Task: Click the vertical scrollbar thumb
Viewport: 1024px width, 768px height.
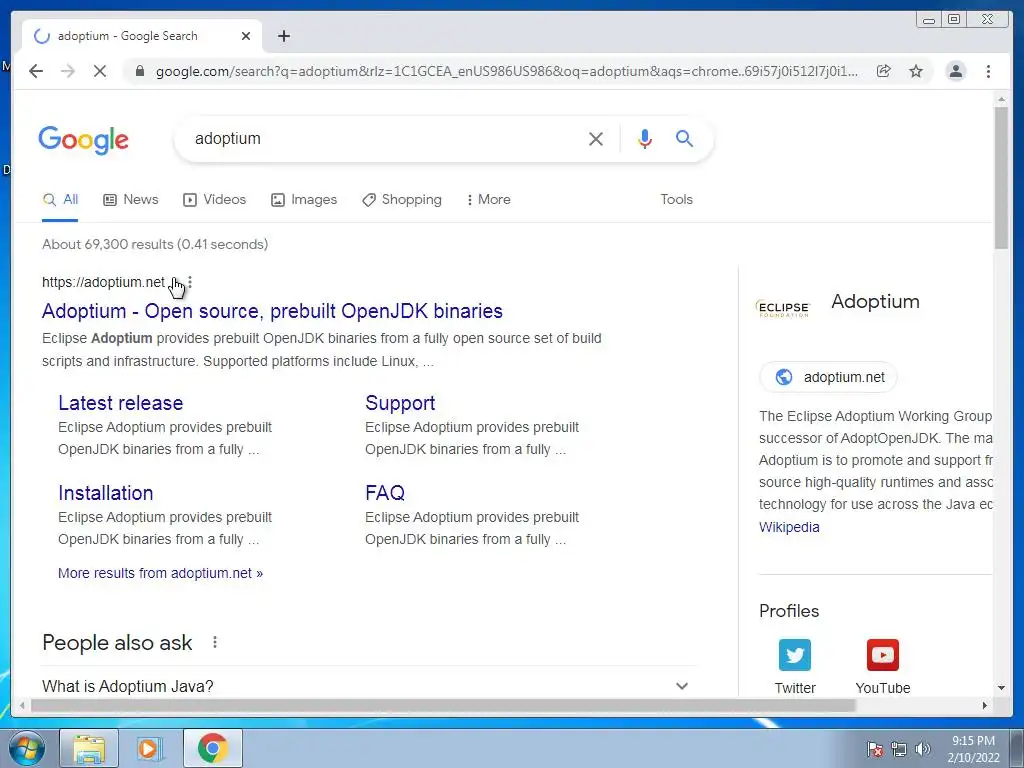Action: (x=1001, y=176)
